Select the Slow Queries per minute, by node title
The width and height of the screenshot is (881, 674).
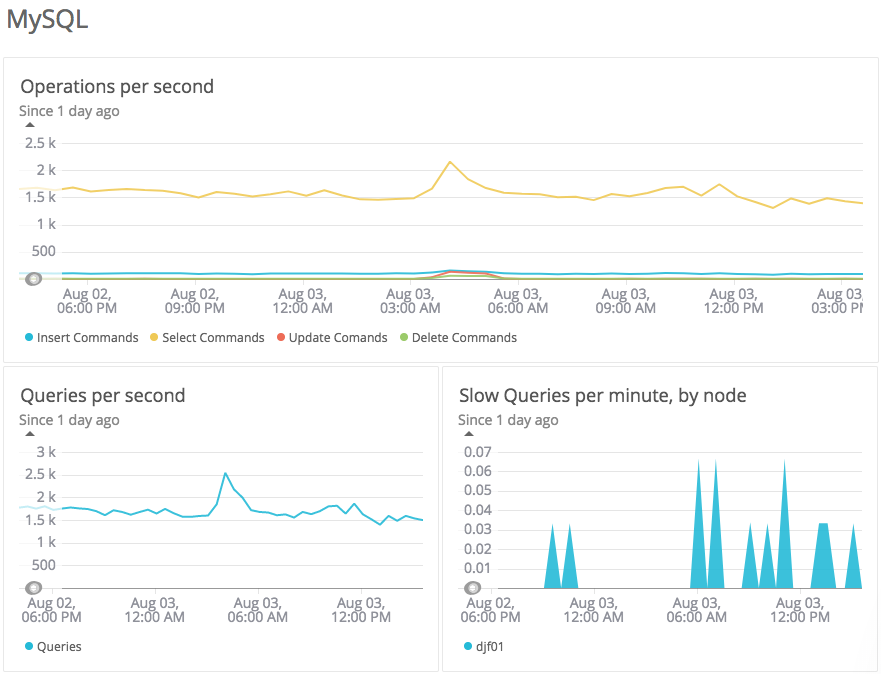click(603, 395)
